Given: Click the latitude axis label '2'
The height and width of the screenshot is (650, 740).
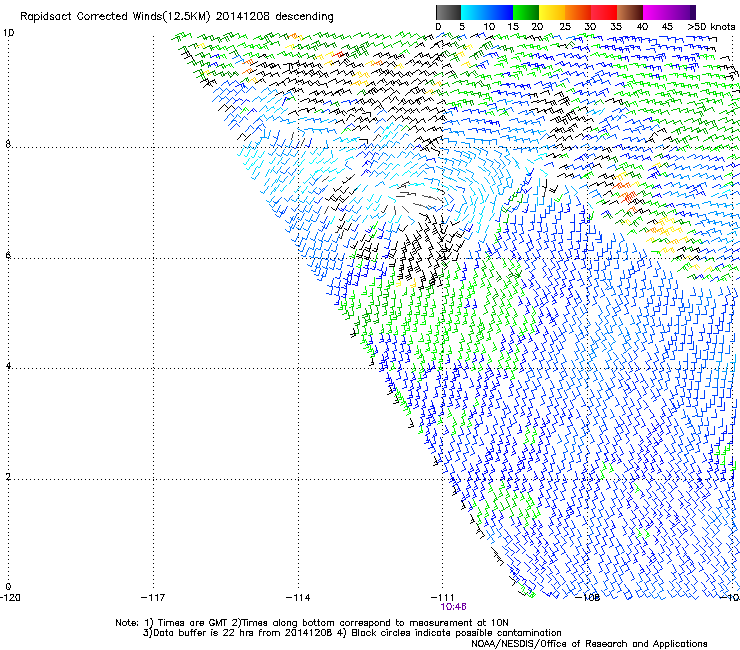Looking at the screenshot, I should pos(8,476).
